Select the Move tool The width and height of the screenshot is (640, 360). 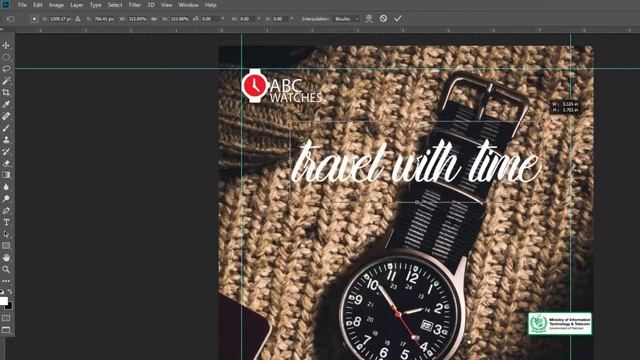click(6, 45)
